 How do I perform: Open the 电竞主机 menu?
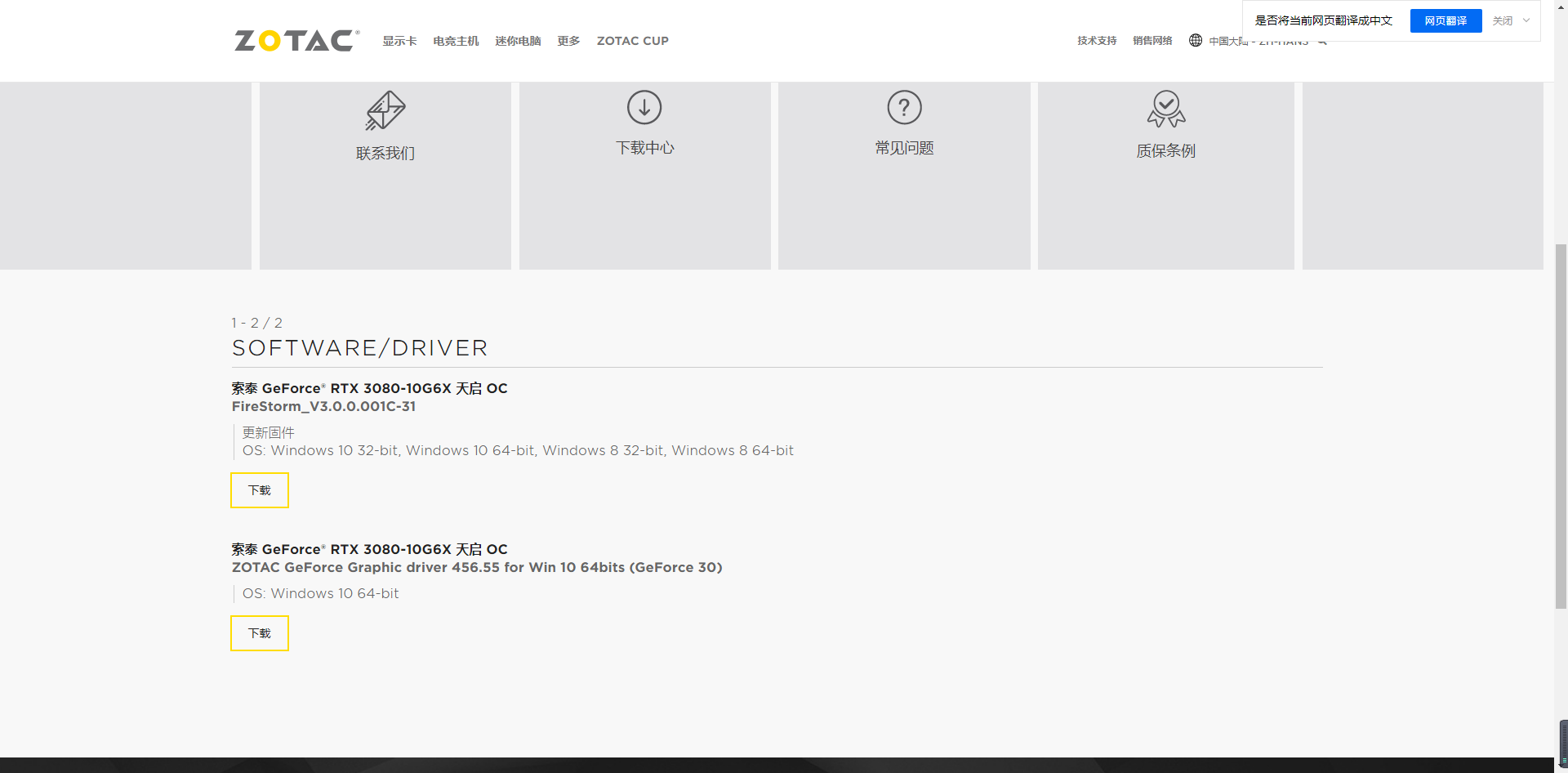[456, 41]
